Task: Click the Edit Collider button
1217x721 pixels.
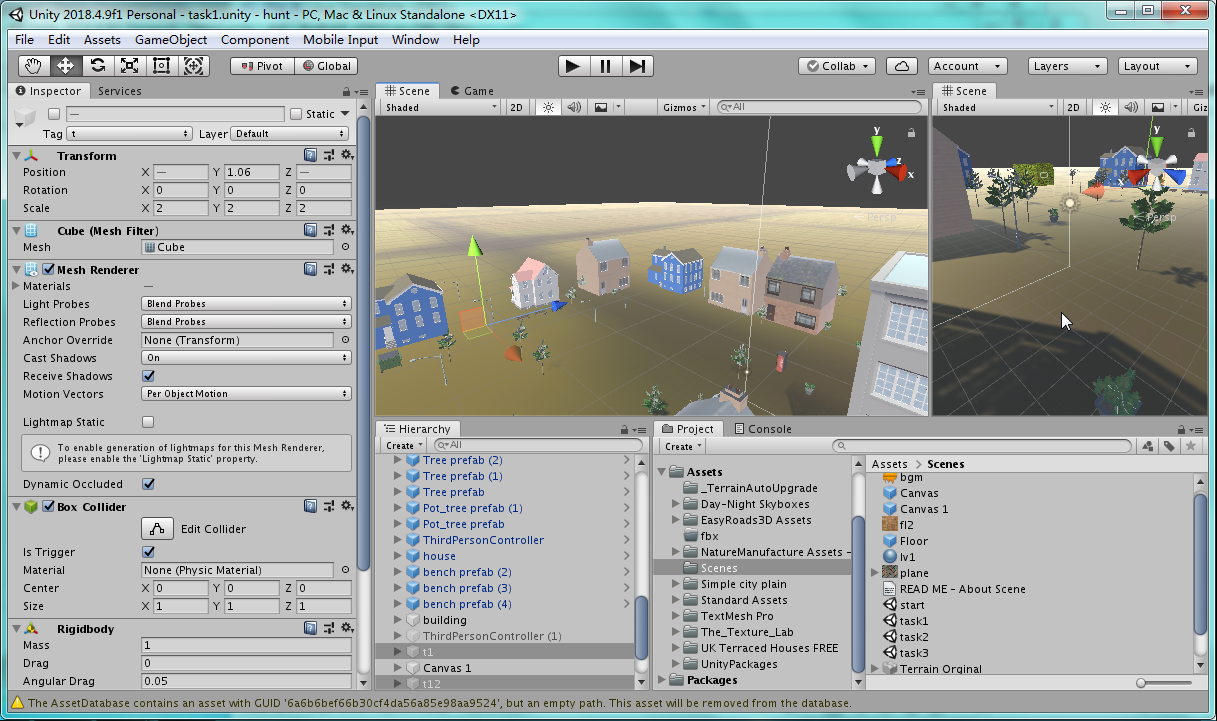Action: (158, 529)
